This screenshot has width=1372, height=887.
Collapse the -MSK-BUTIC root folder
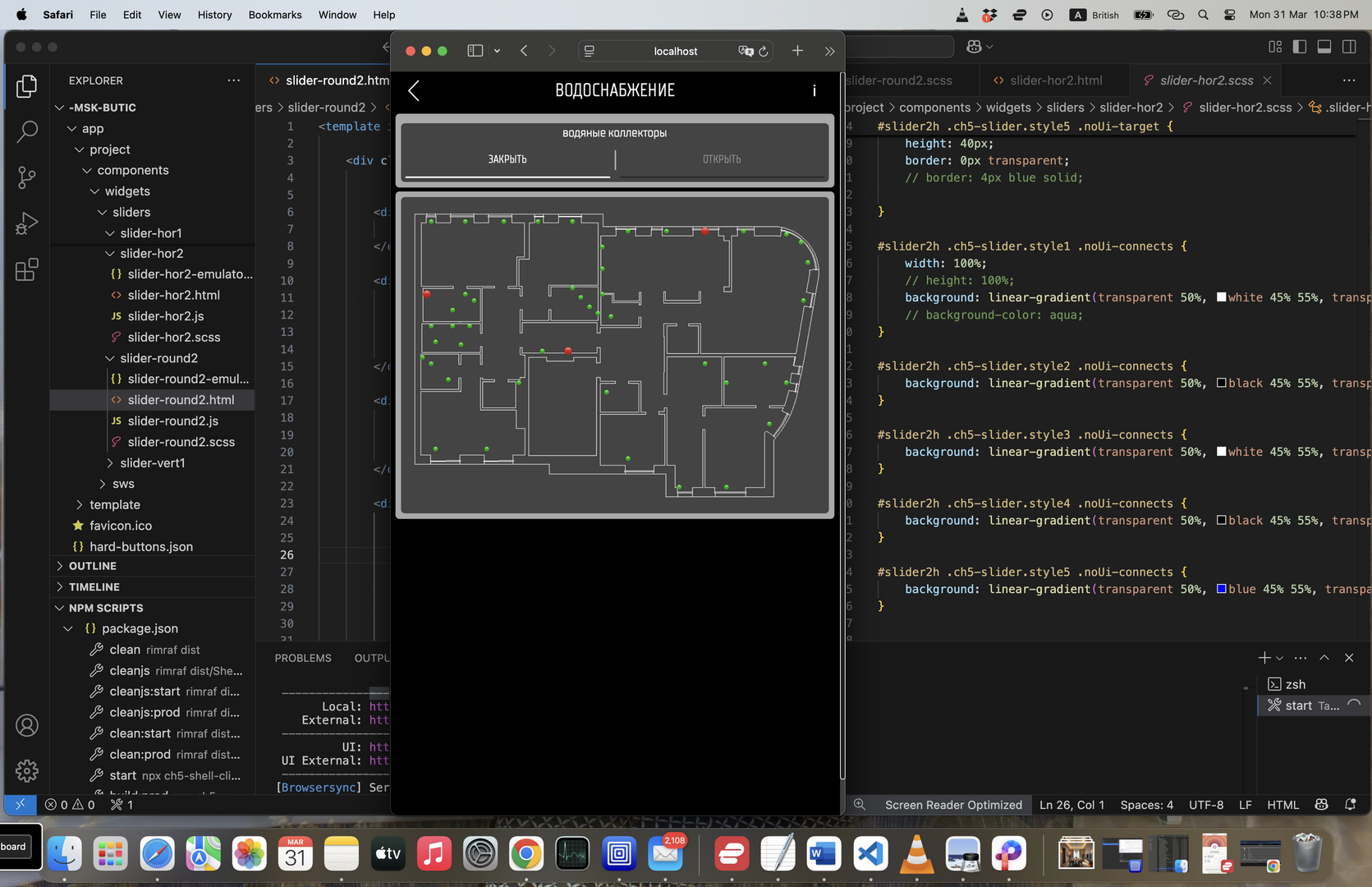(x=59, y=108)
